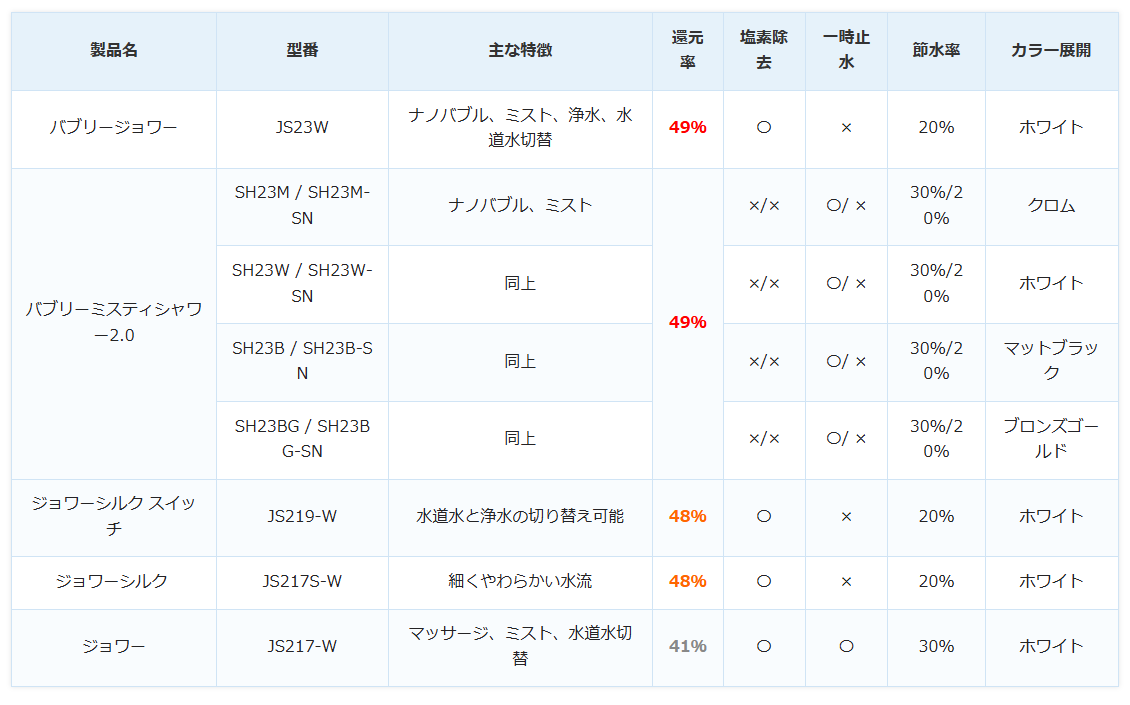Select the 型番 column header

(x=302, y=50)
